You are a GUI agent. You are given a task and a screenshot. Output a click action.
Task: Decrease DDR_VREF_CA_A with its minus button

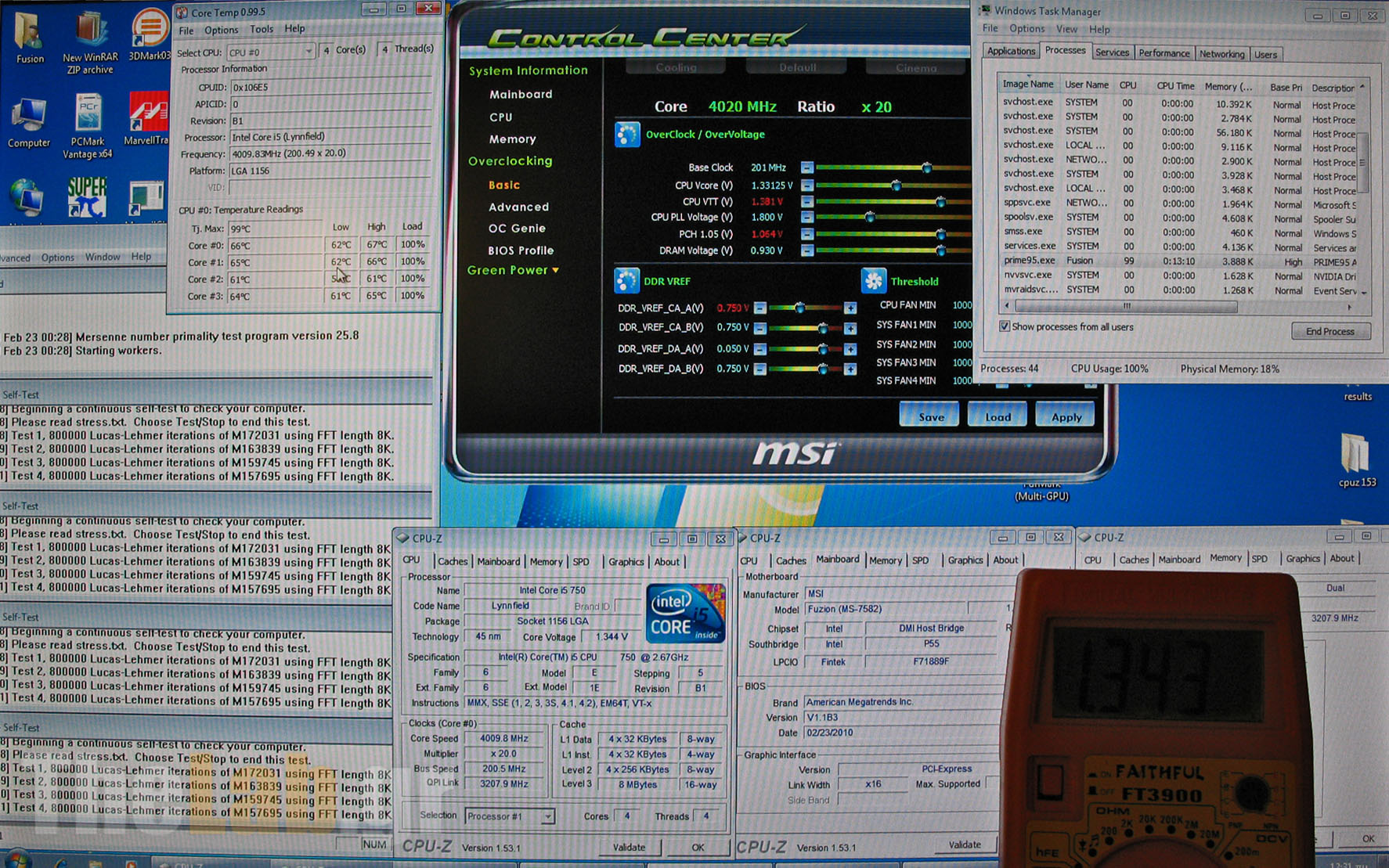pyautogui.click(x=759, y=308)
